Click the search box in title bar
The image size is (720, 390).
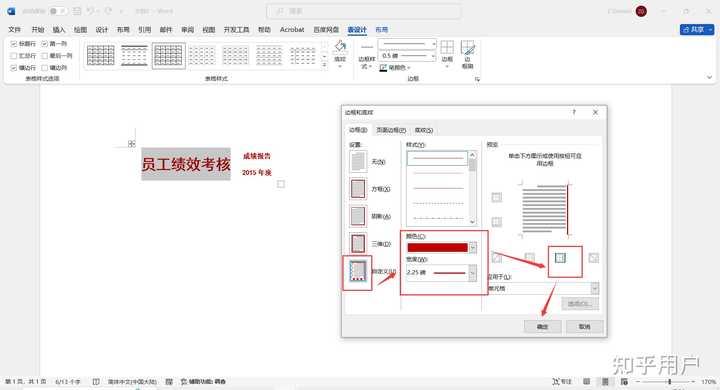pyautogui.click(x=364, y=11)
